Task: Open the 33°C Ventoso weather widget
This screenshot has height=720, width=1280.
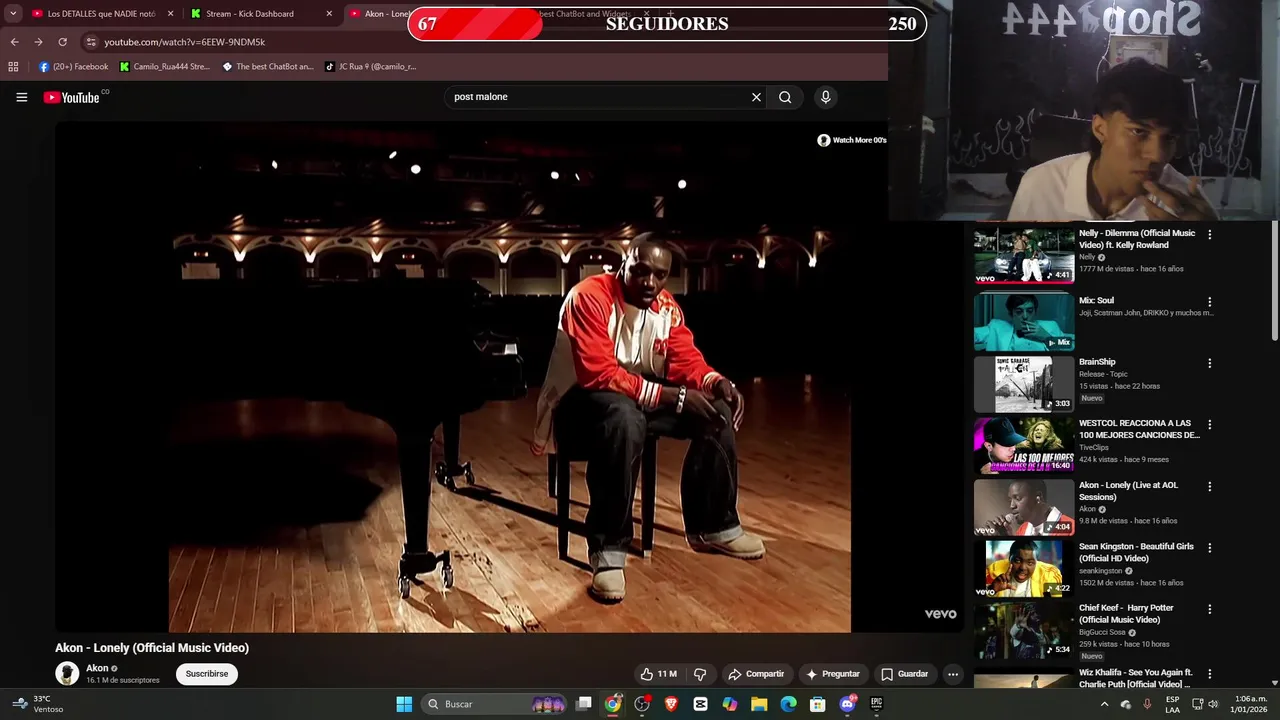Action: (x=36, y=704)
